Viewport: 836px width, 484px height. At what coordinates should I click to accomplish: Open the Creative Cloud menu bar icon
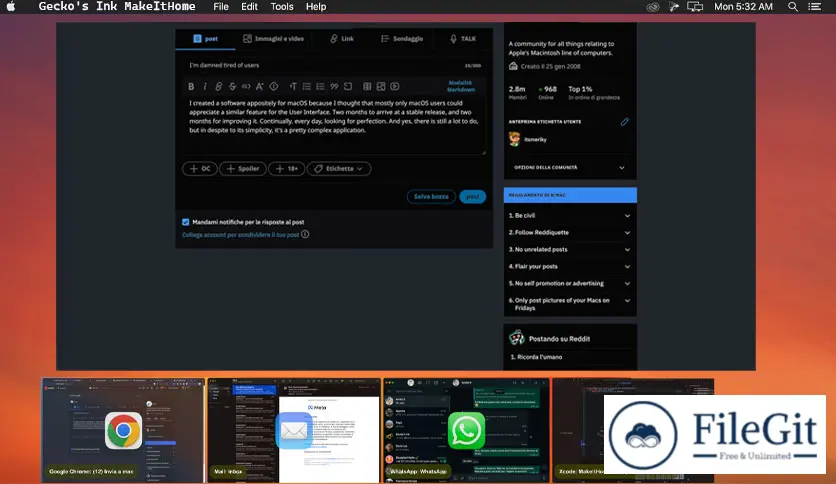[653, 7]
